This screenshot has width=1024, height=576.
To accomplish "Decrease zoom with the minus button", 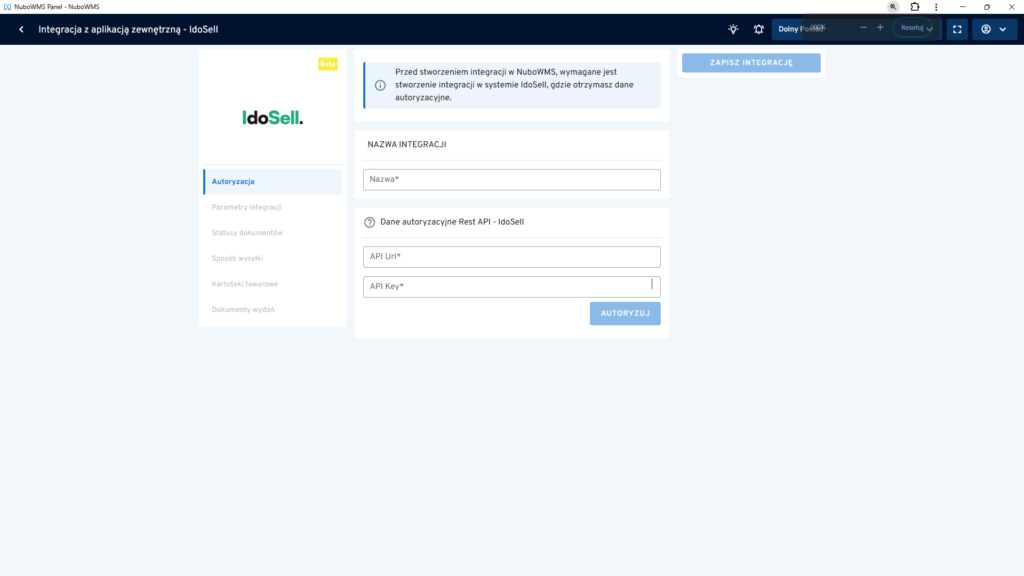I will coord(863,28).
